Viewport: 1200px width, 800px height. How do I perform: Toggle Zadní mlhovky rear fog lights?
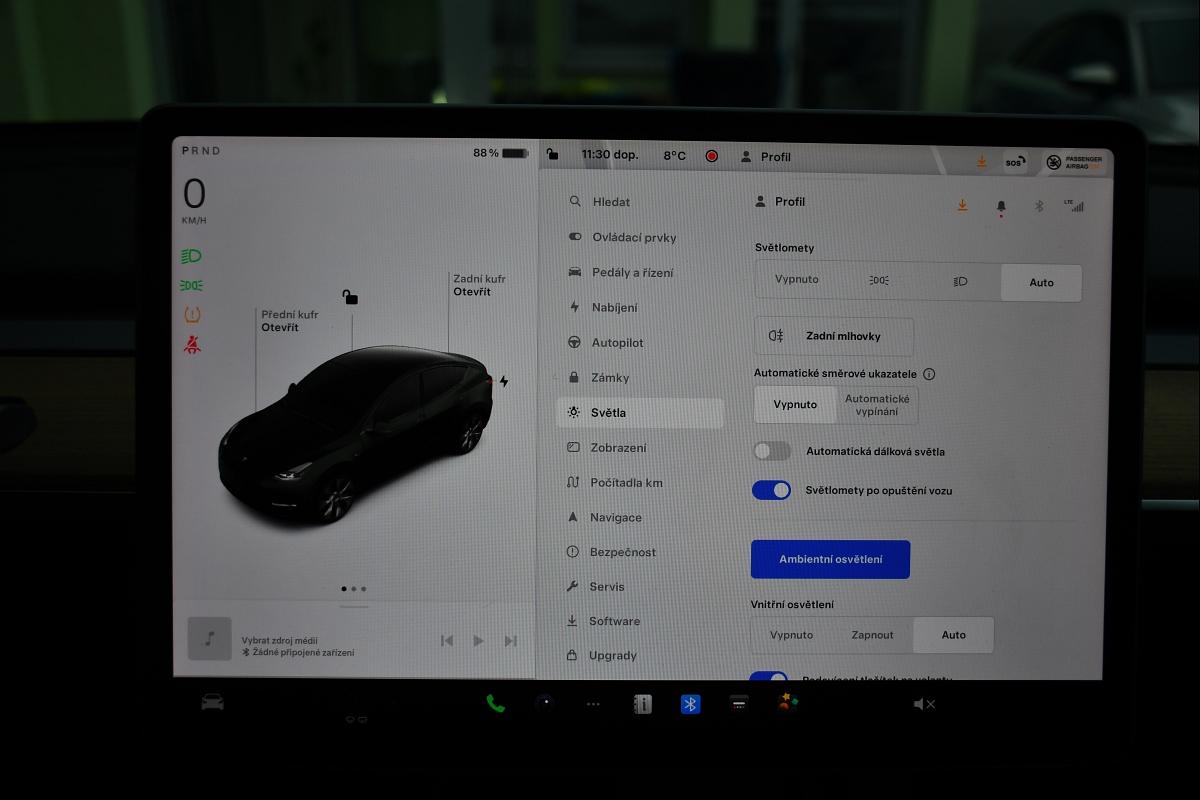point(833,337)
